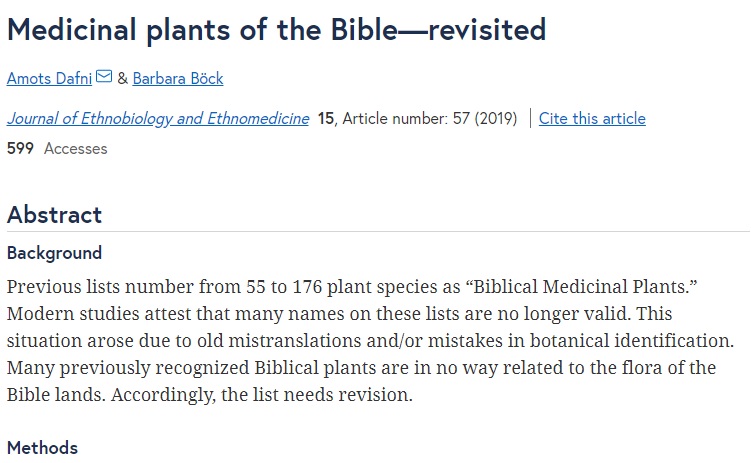The width and height of the screenshot is (751, 463).
Task: Open Barbara Böck author link
Action: click(x=178, y=79)
